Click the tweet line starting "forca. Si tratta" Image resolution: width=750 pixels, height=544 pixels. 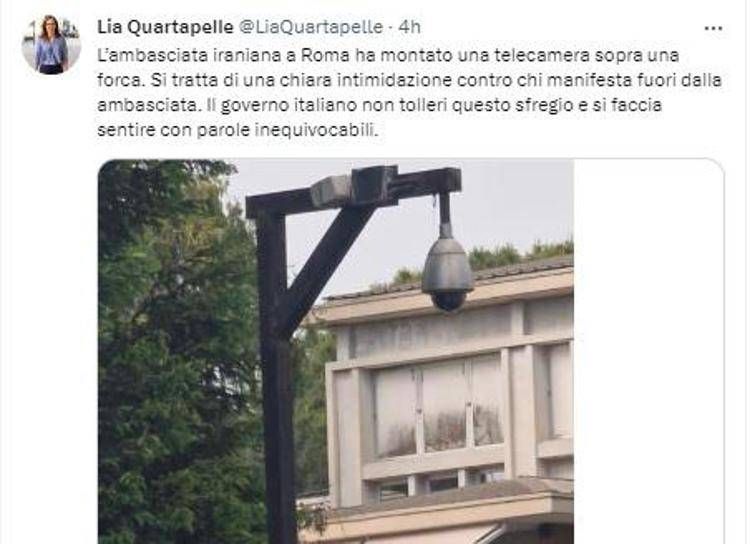pyautogui.click(x=409, y=80)
